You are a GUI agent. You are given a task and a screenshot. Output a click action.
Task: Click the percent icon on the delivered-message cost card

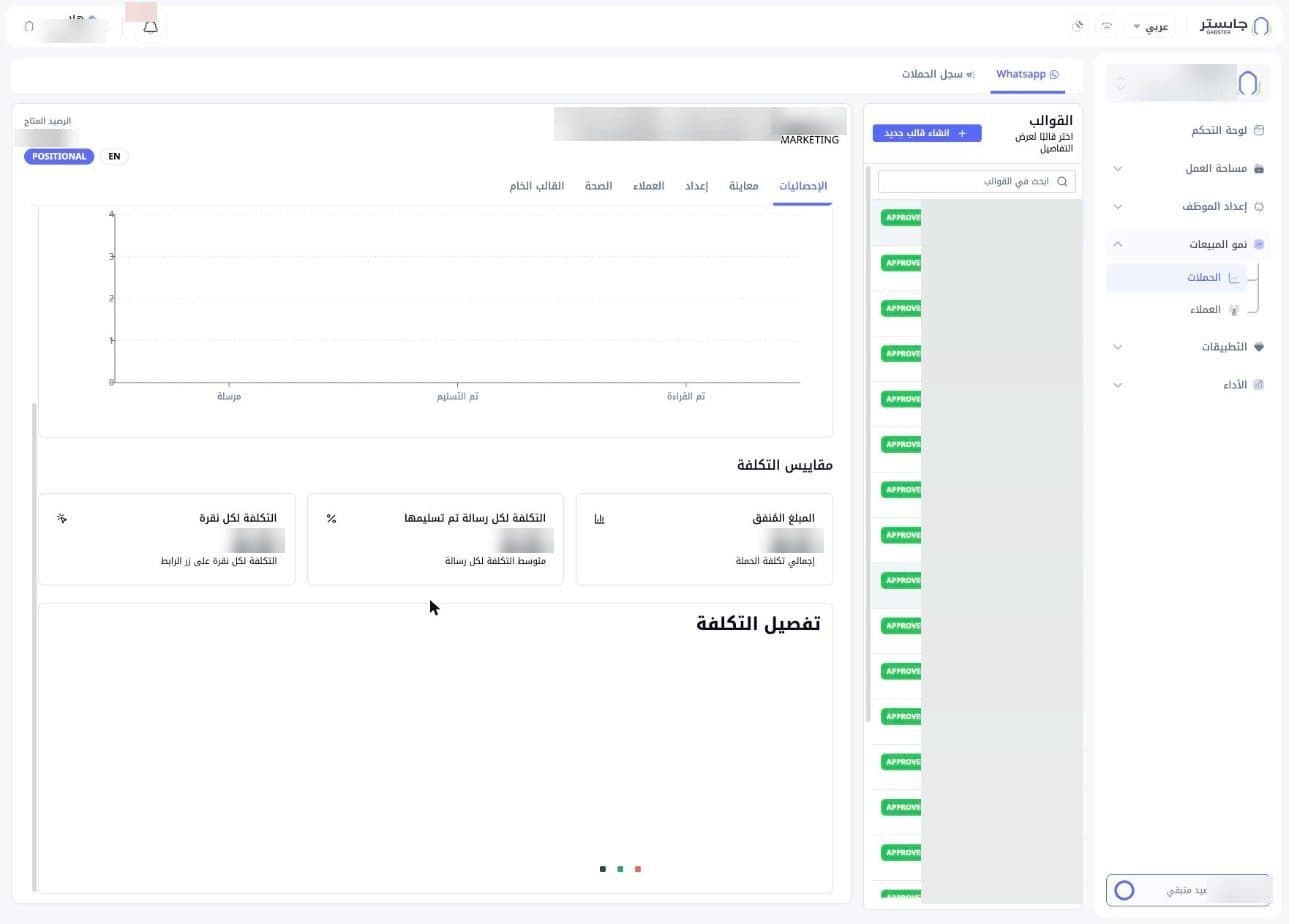click(x=331, y=518)
